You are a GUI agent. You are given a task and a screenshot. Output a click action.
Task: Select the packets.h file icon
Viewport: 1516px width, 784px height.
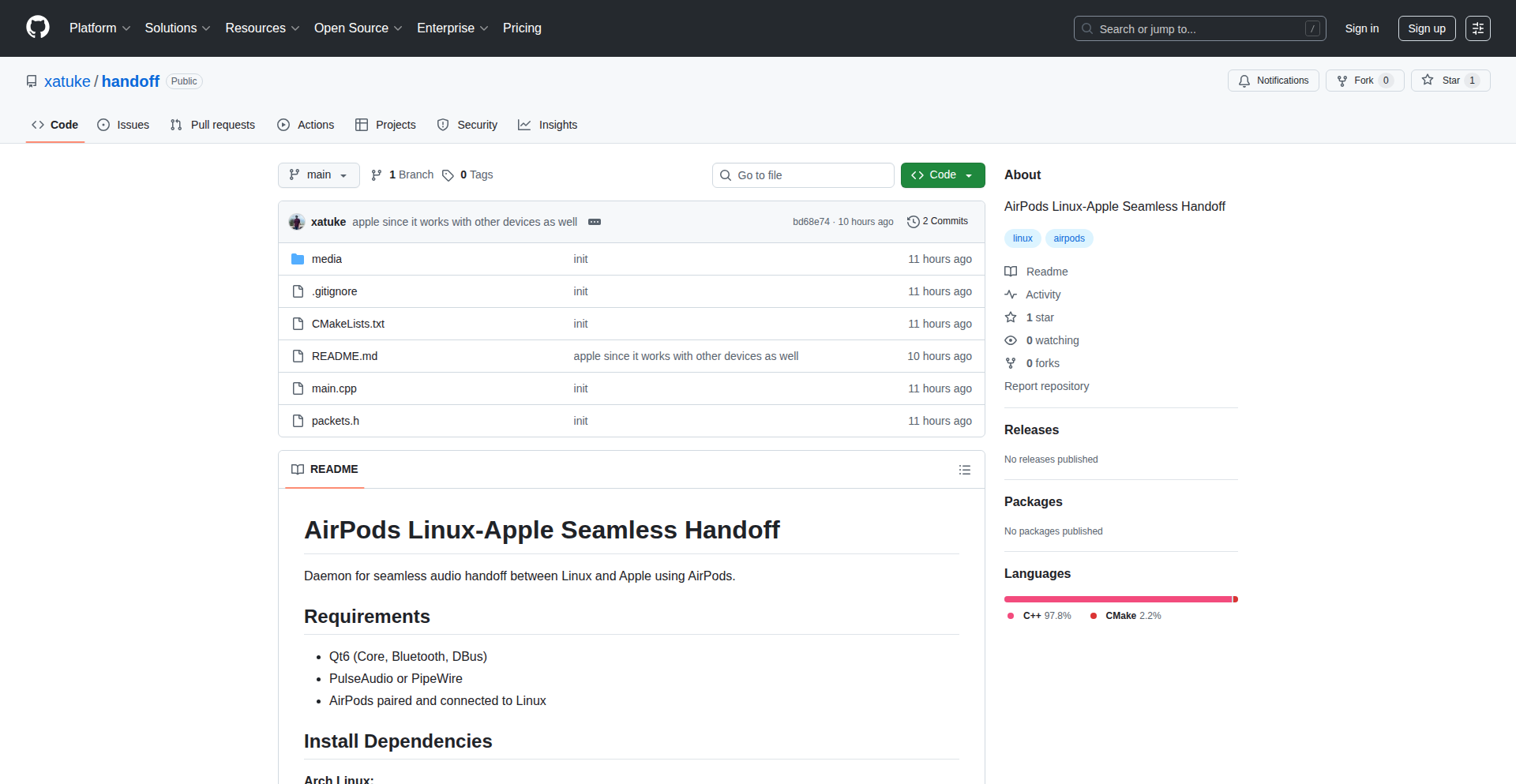pyautogui.click(x=298, y=421)
